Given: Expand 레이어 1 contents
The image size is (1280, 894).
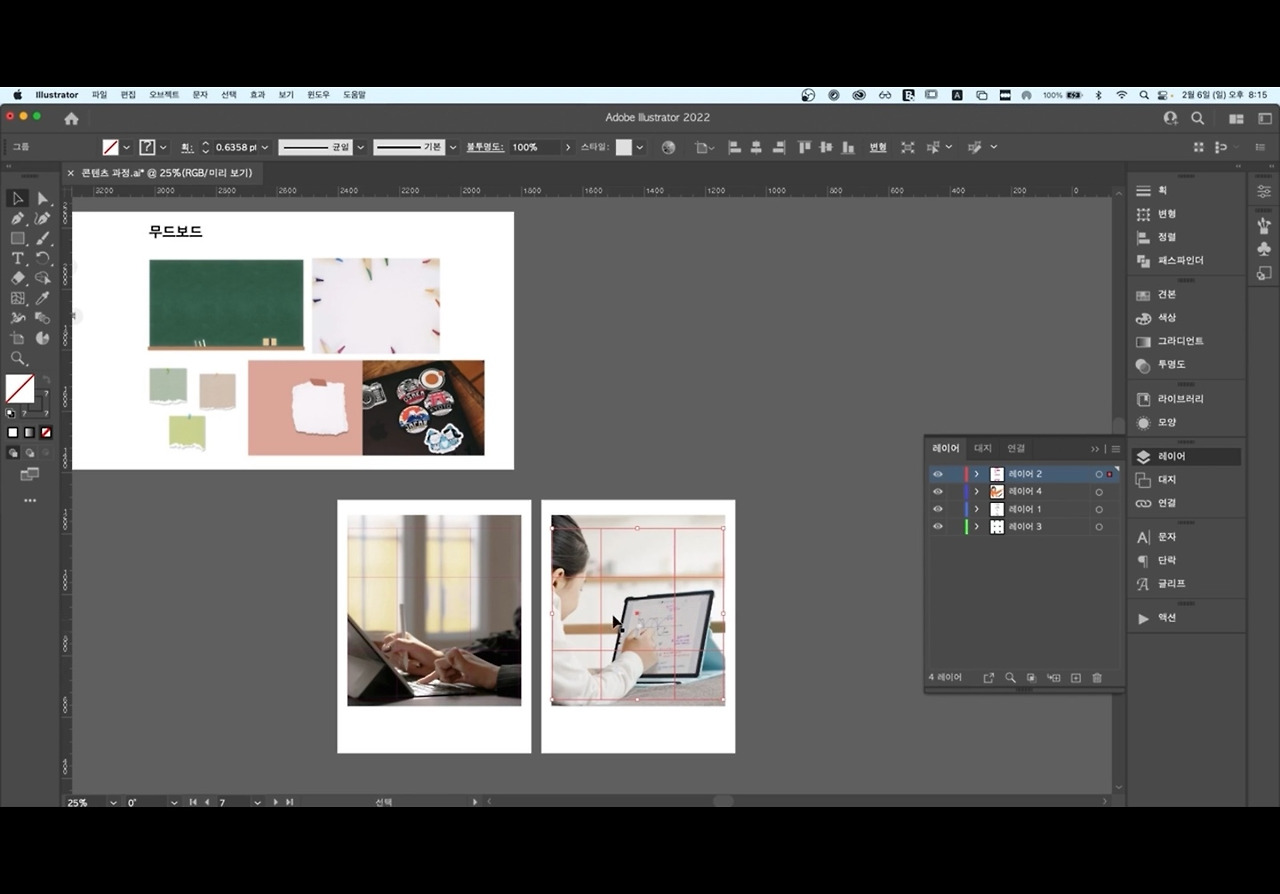Looking at the screenshot, I should tap(977, 509).
